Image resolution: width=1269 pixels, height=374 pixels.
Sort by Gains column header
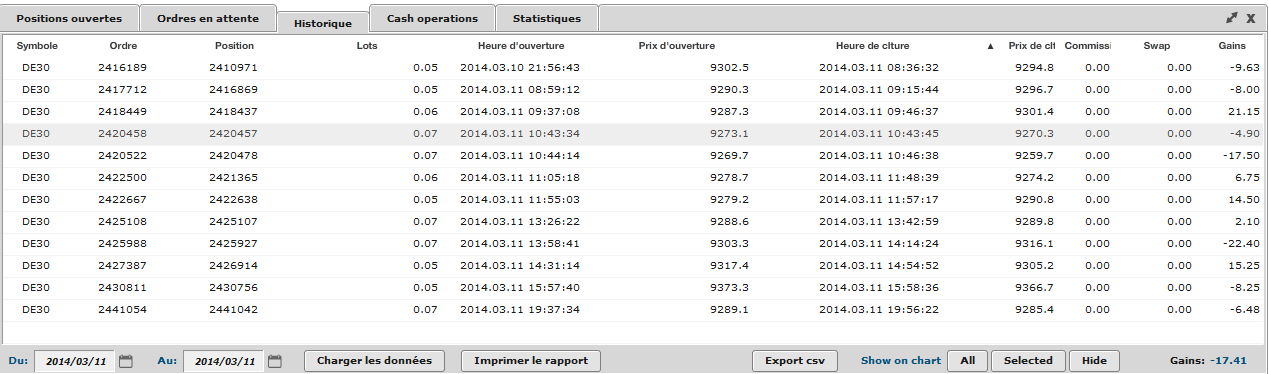(x=1231, y=46)
